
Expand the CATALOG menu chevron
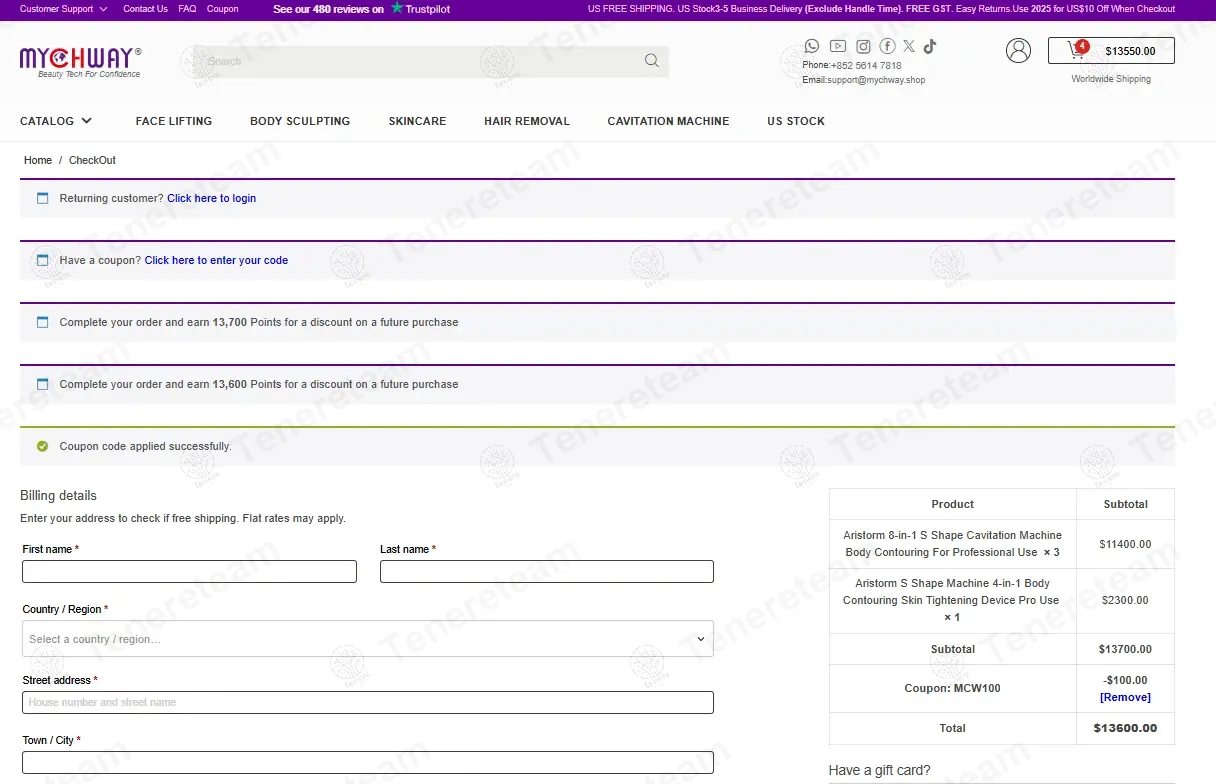point(87,121)
